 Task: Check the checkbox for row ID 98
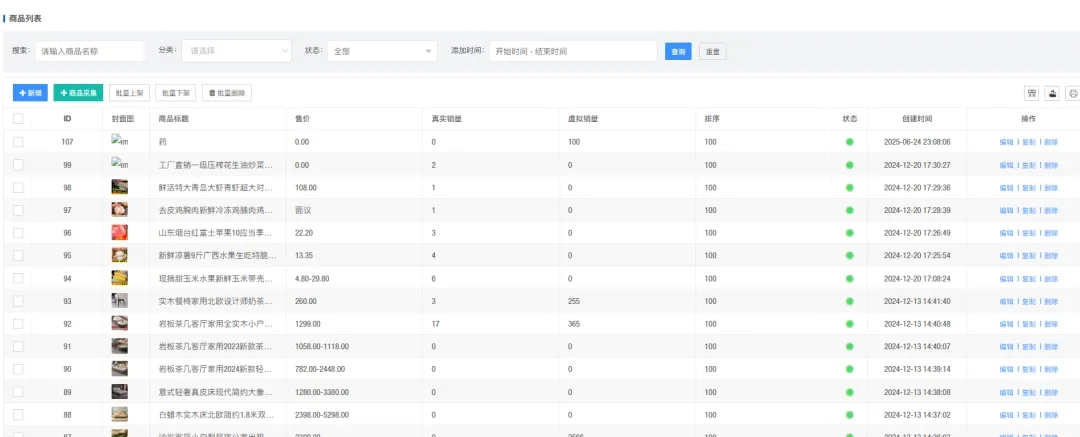[x=18, y=187]
